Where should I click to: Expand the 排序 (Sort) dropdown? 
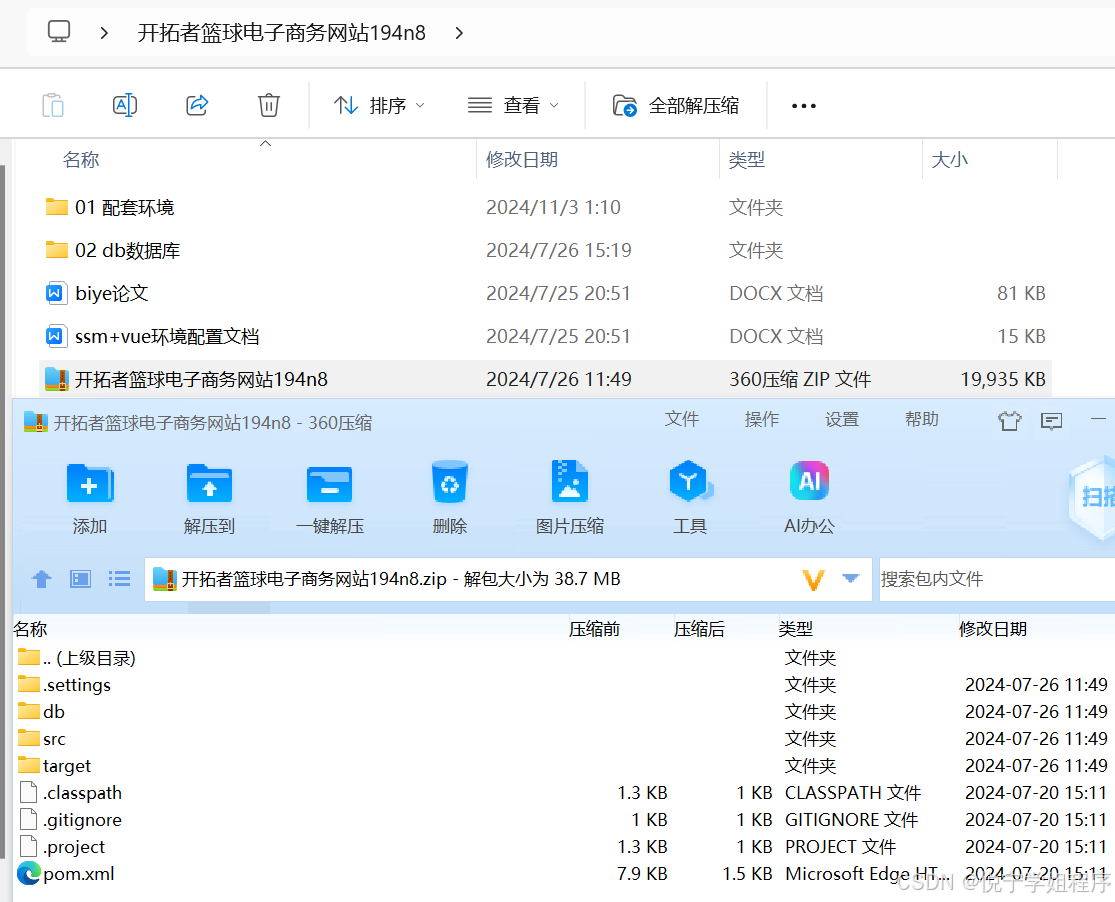tap(379, 105)
